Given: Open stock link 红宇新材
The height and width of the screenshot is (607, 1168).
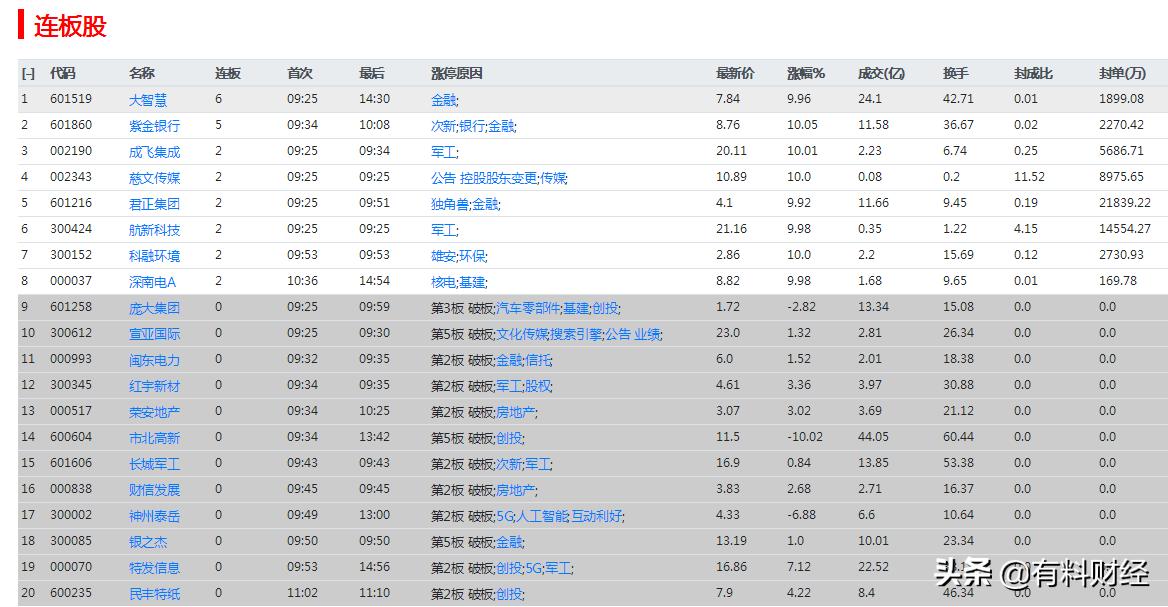Looking at the screenshot, I should click(x=154, y=386).
